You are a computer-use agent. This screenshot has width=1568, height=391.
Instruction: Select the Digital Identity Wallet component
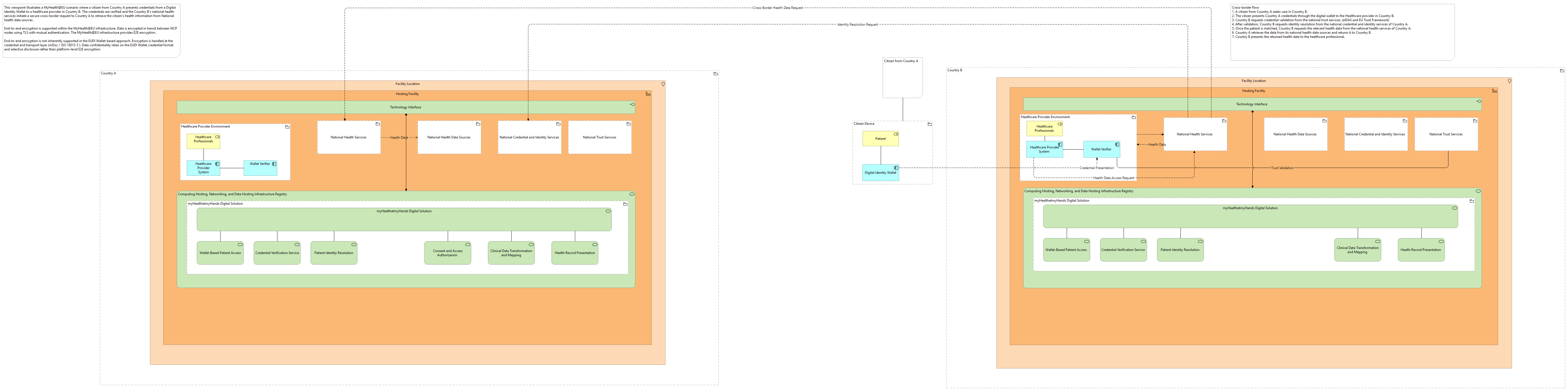[x=880, y=173]
